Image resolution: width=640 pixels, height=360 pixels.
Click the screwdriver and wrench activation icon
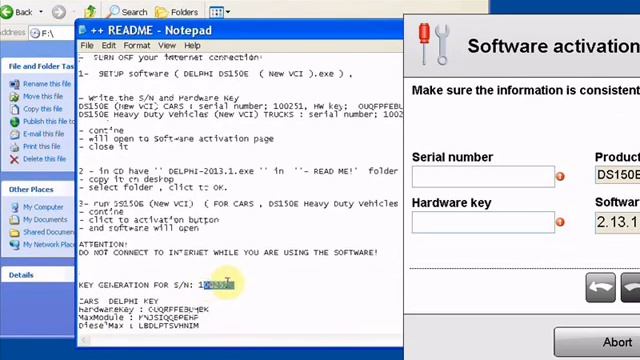(434, 45)
